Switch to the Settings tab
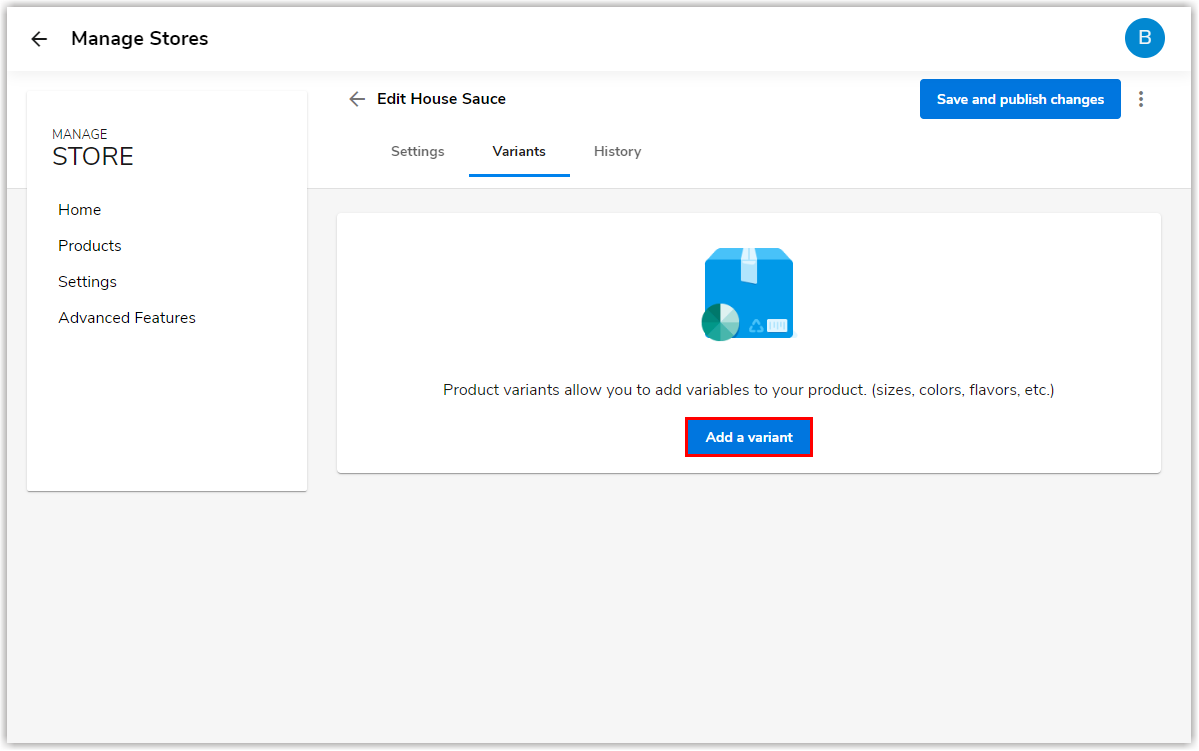The image size is (1199, 751). [x=418, y=151]
